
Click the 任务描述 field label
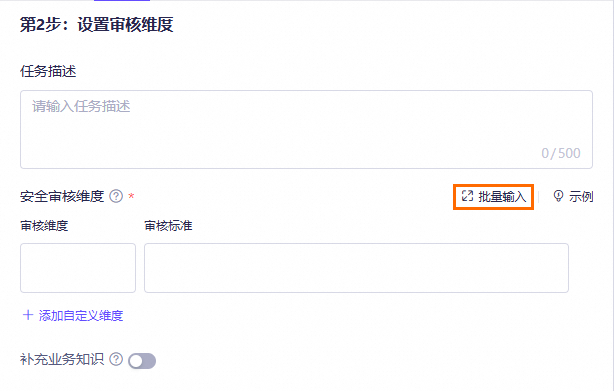48,72
